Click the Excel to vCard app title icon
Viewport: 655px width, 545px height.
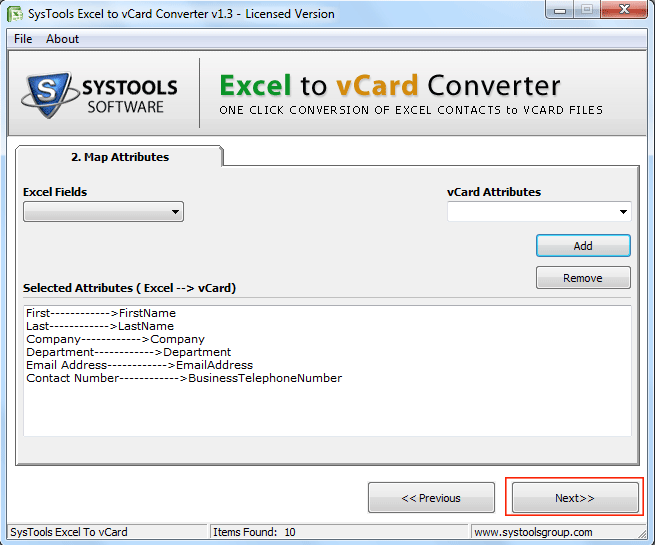point(15,14)
